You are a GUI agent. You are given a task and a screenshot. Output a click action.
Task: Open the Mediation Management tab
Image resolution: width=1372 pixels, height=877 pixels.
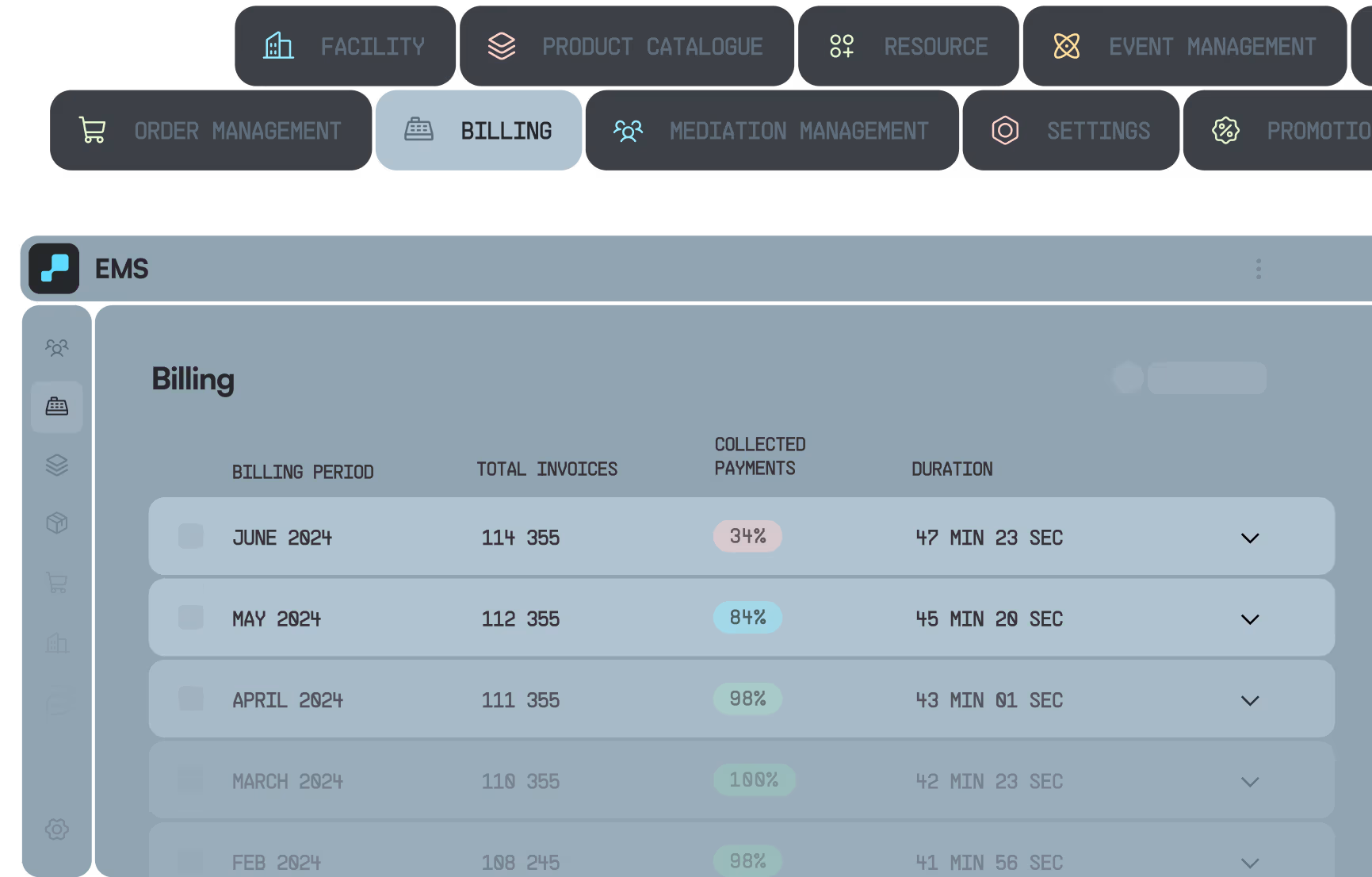tap(772, 131)
